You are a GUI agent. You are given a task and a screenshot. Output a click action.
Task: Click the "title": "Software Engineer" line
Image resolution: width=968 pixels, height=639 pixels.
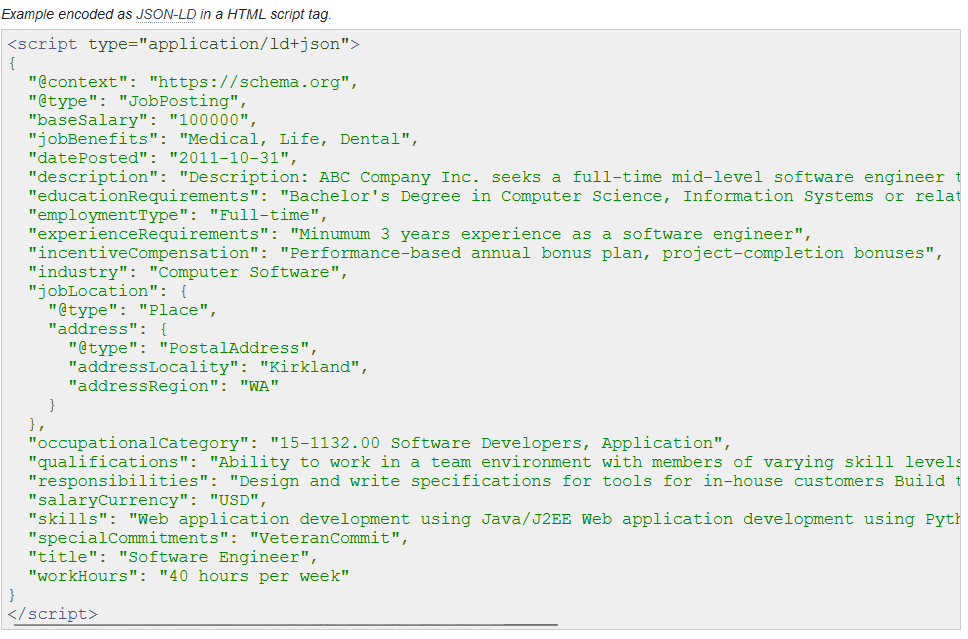pyautogui.click(x=172, y=558)
